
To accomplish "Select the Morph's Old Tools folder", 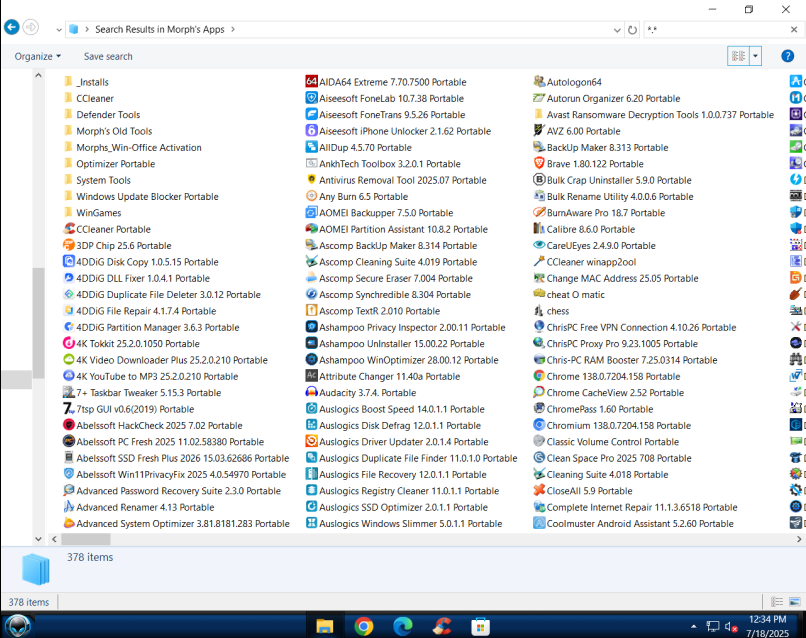I will click(x=108, y=131).
